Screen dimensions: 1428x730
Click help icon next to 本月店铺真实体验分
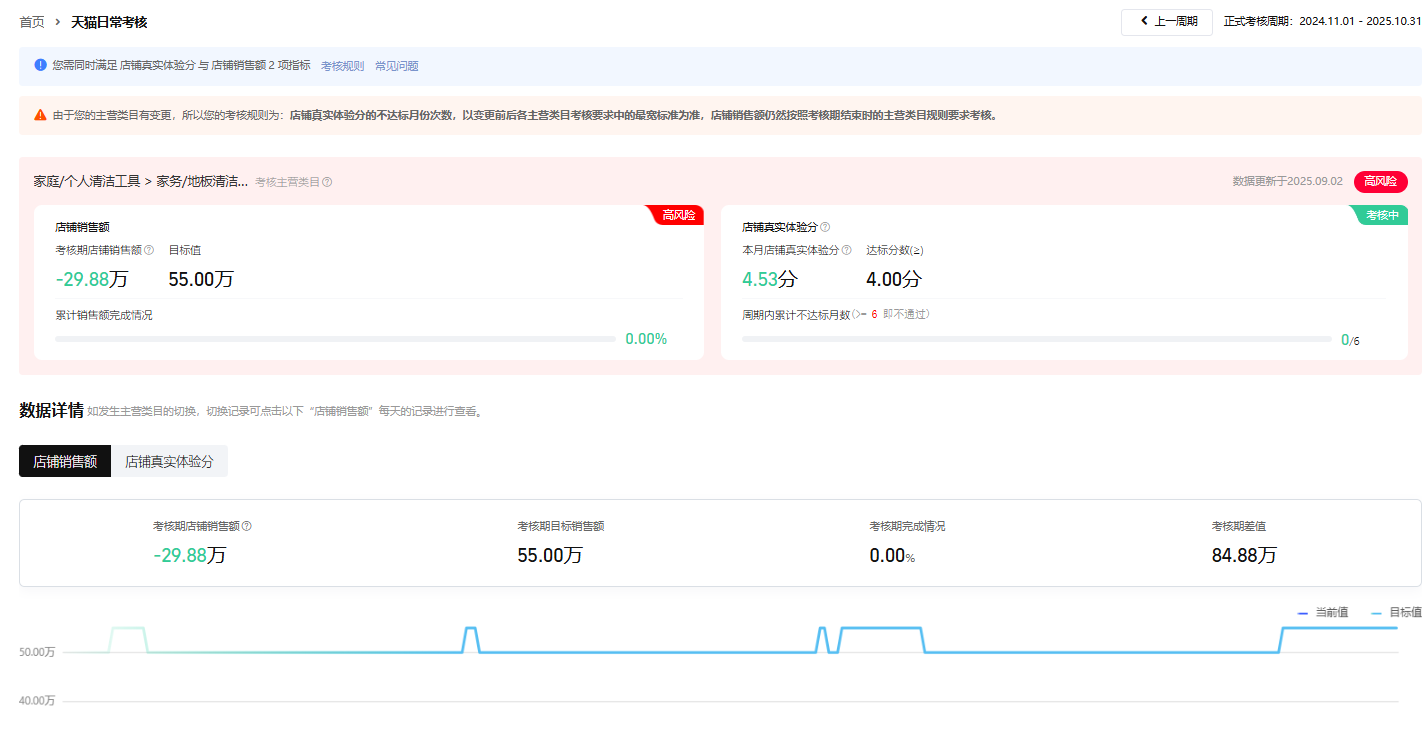click(846, 250)
